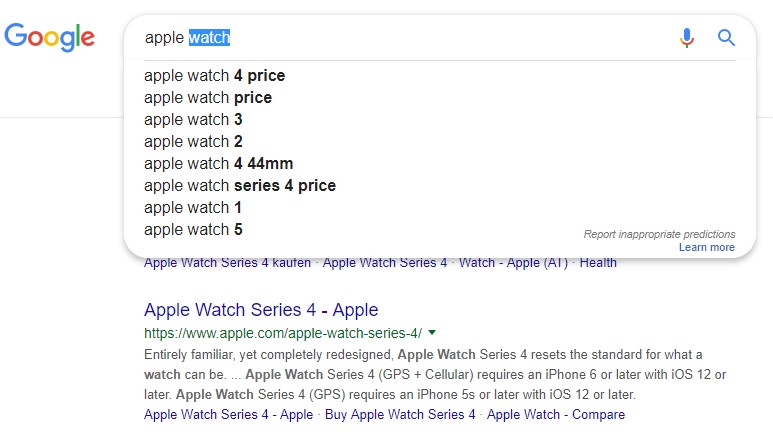Open the 'Learn more' link
Screen dimensions: 773x441
coord(706,247)
